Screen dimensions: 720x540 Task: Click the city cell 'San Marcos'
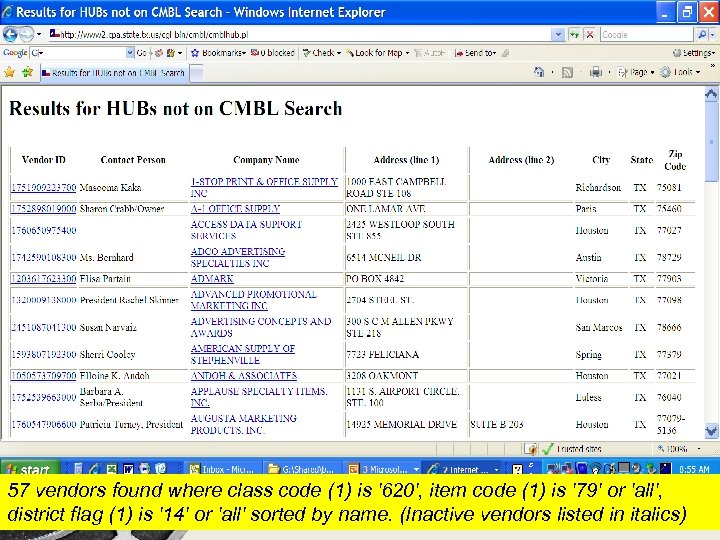[x=599, y=327]
